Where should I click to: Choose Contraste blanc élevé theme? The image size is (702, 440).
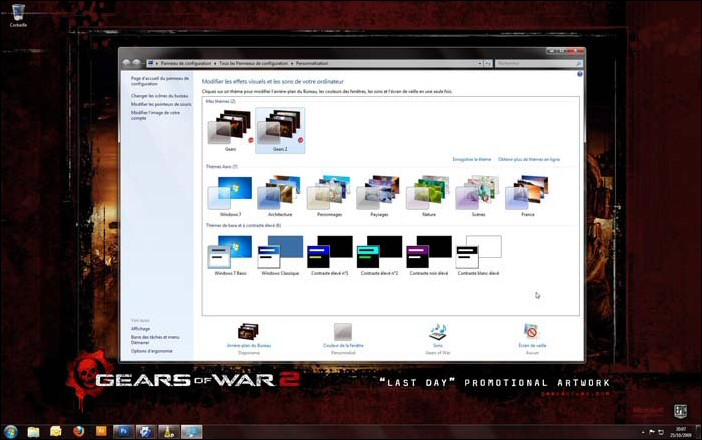[478, 255]
